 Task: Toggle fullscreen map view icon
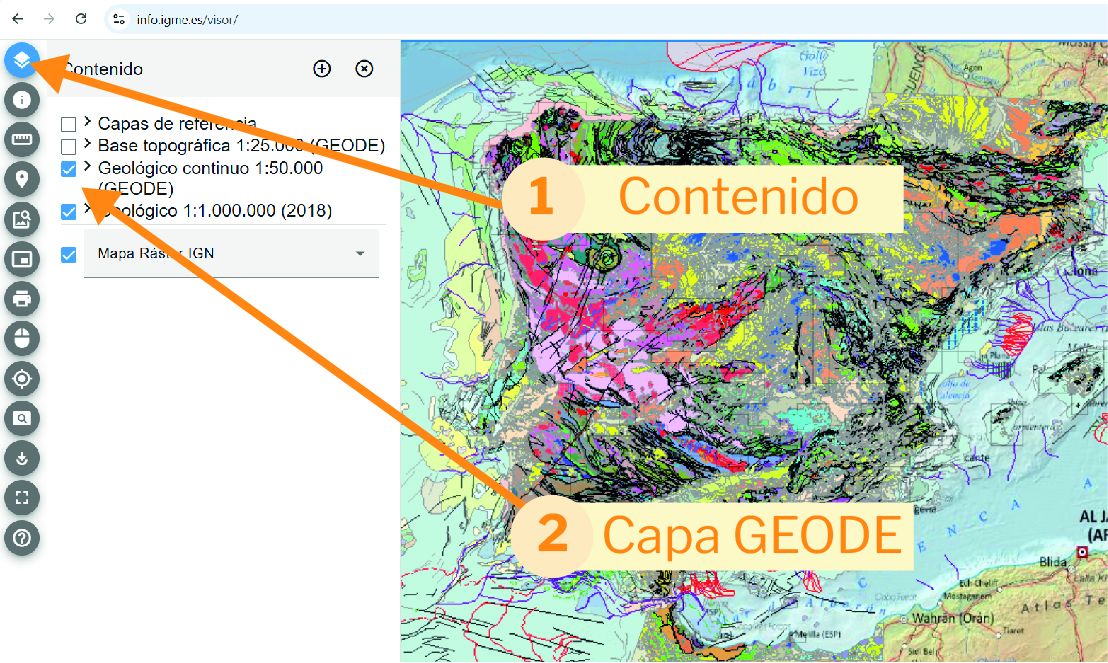click(x=22, y=497)
